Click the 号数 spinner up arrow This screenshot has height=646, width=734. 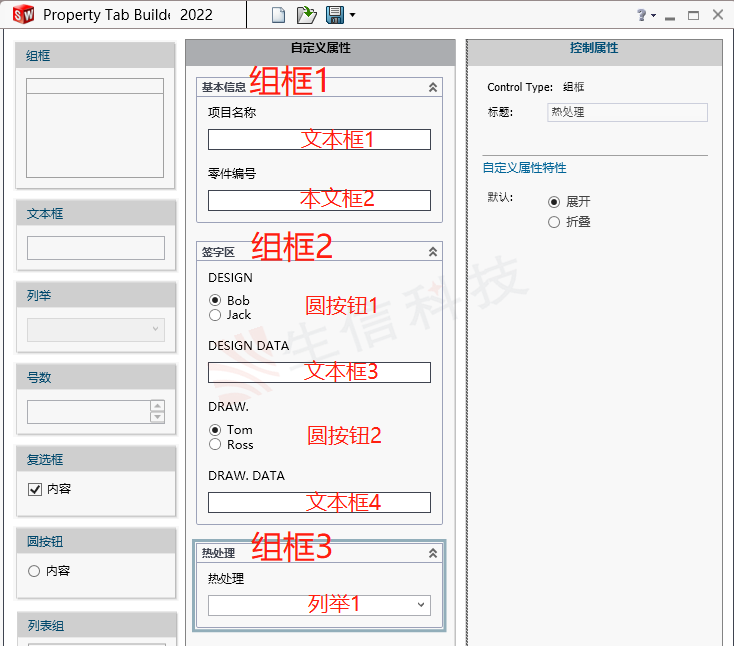pos(157,406)
